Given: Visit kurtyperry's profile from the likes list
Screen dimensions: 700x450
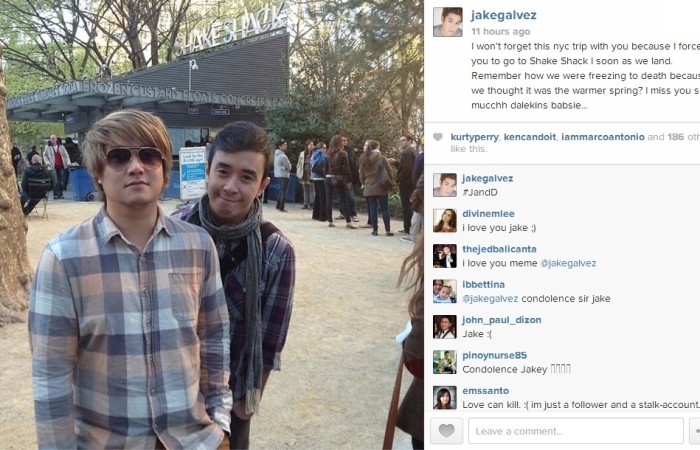Looking at the screenshot, I should [x=475, y=137].
